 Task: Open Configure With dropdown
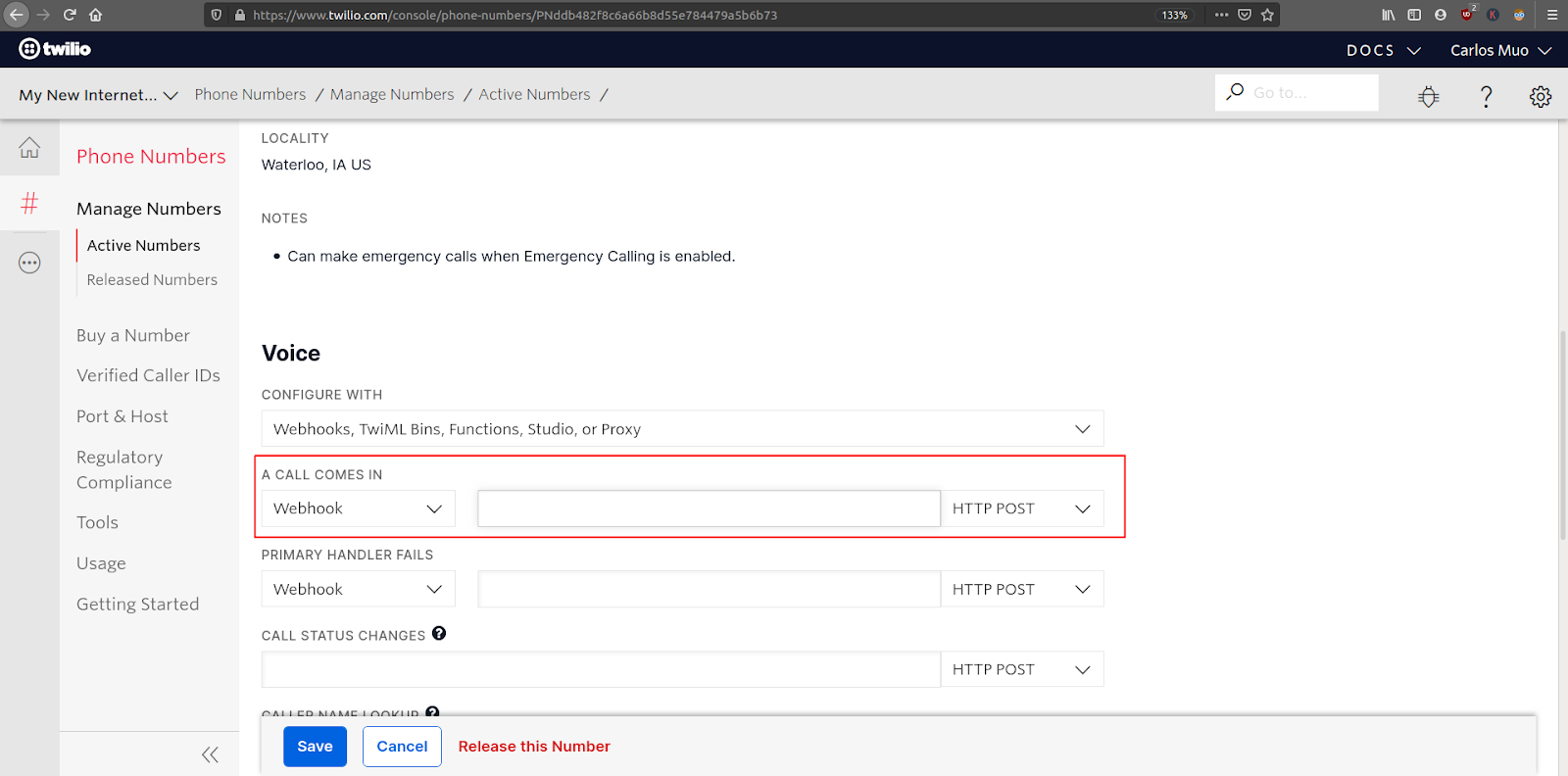pyautogui.click(x=682, y=428)
